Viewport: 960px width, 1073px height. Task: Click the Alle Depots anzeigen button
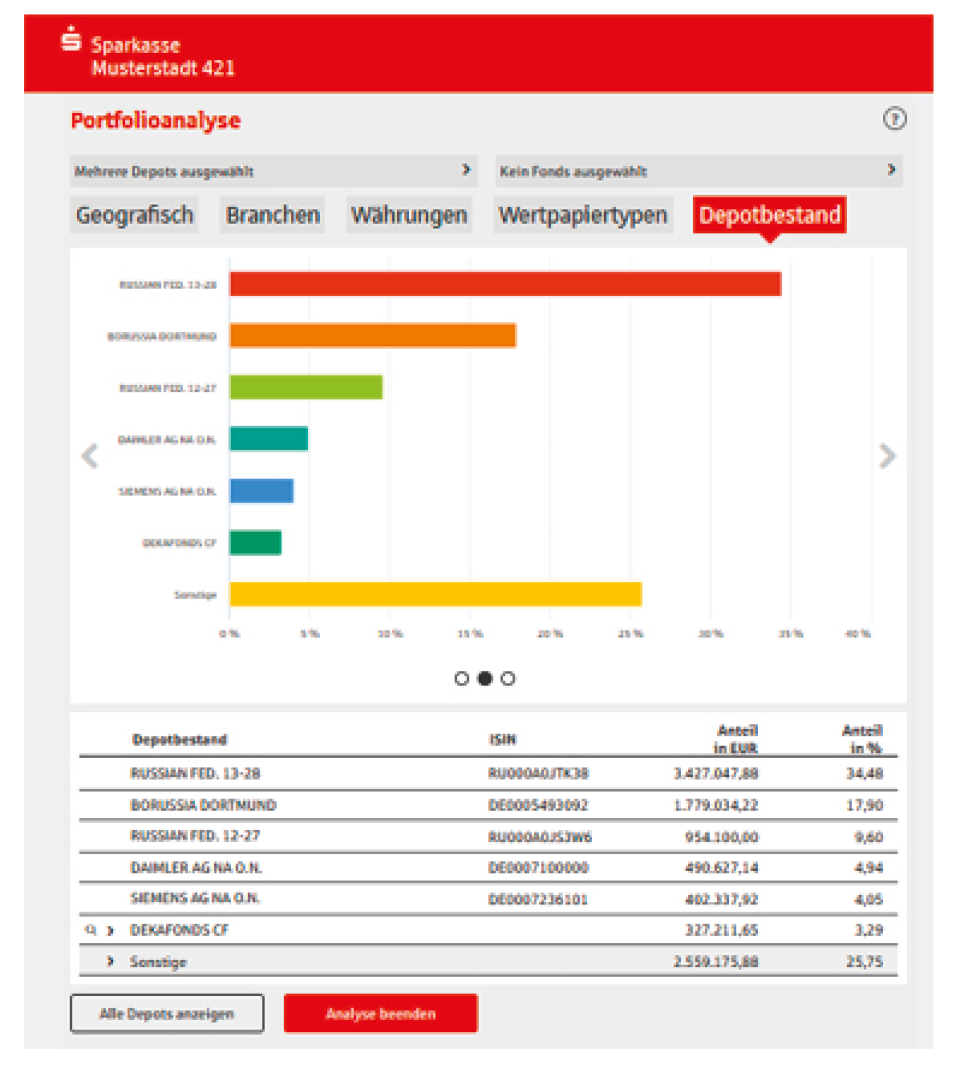pyautogui.click(x=167, y=1013)
